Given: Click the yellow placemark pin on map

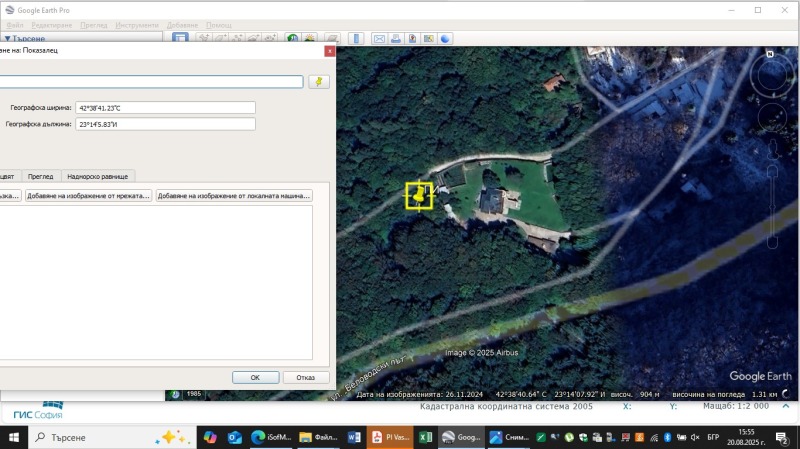Looking at the screenshot, I should [x=418, y=195].
